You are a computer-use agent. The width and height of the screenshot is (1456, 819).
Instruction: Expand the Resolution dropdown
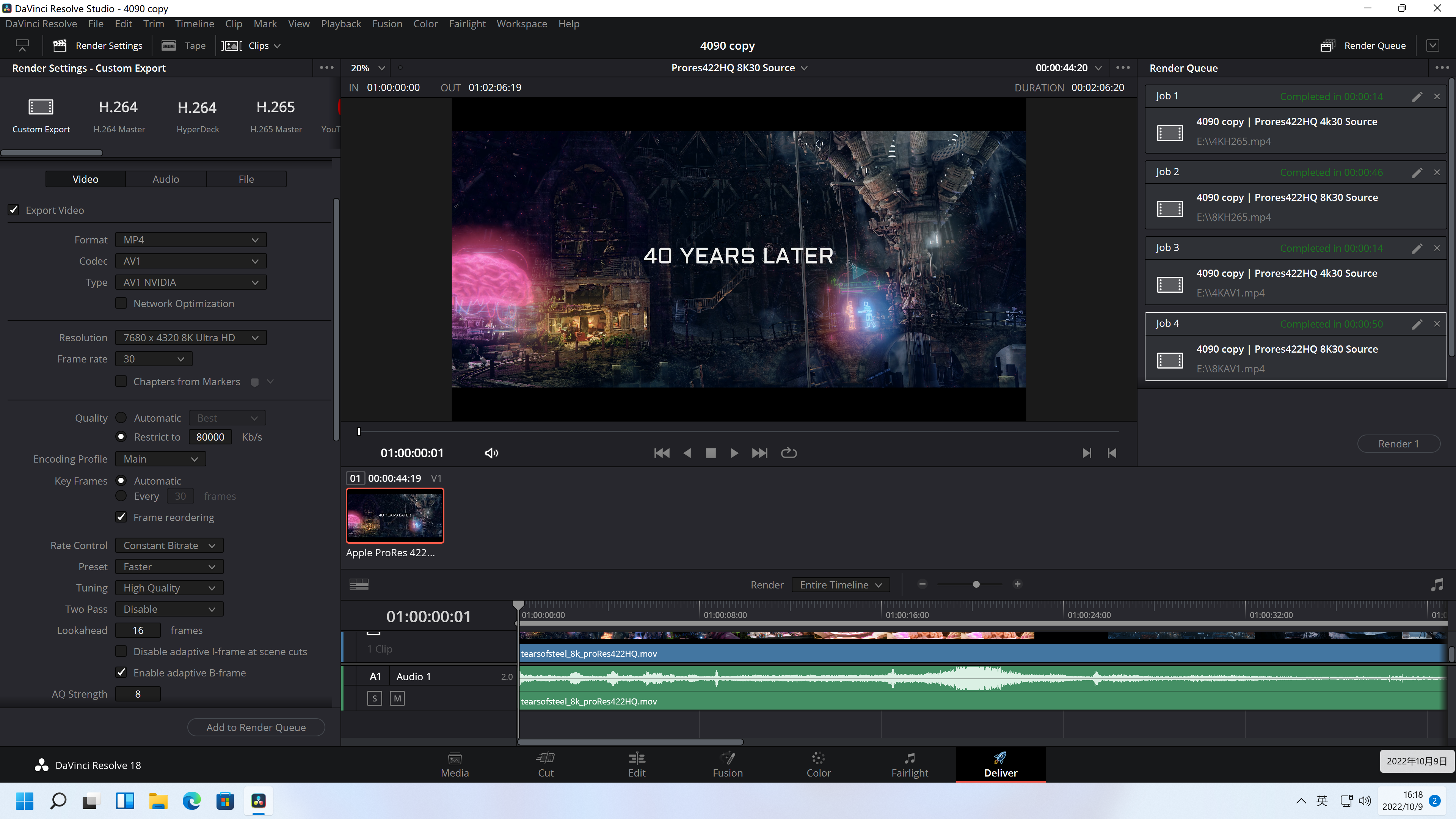pyautogui.click(x=190, y=337)
